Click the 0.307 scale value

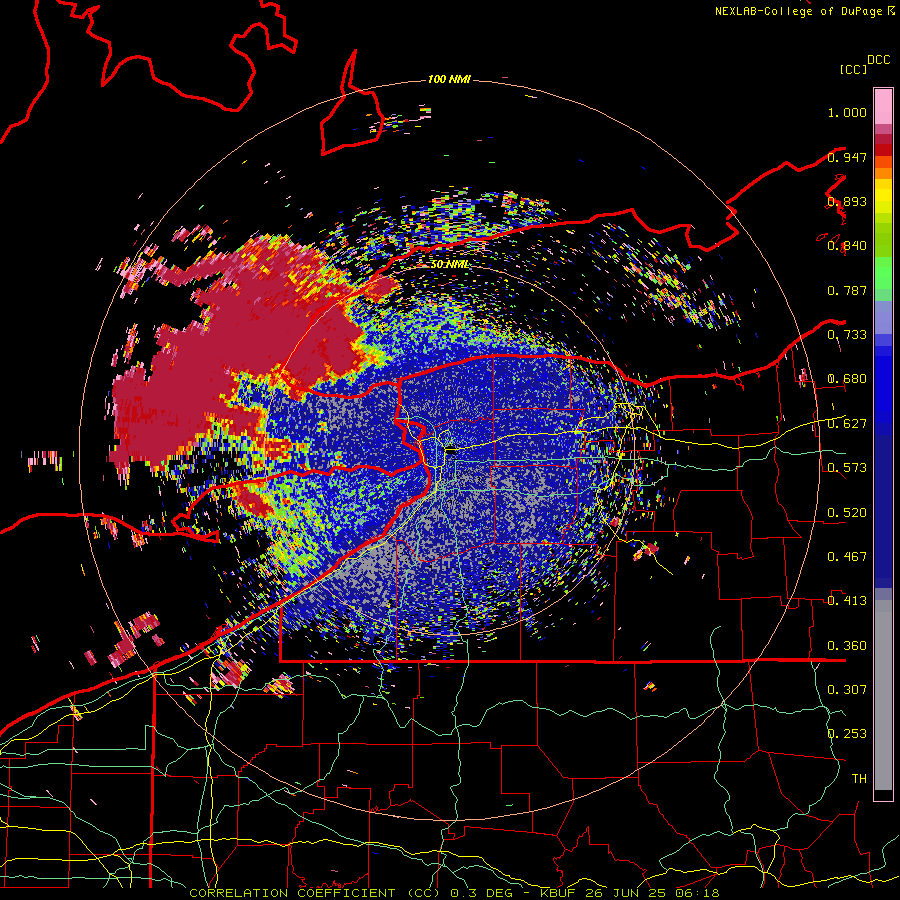(847, 690)
